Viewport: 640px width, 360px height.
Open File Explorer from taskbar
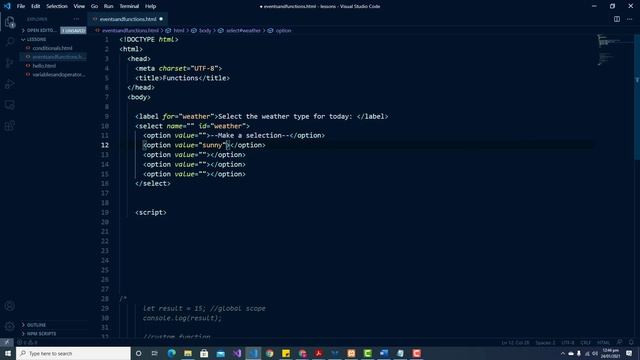(x=188, y=353)
